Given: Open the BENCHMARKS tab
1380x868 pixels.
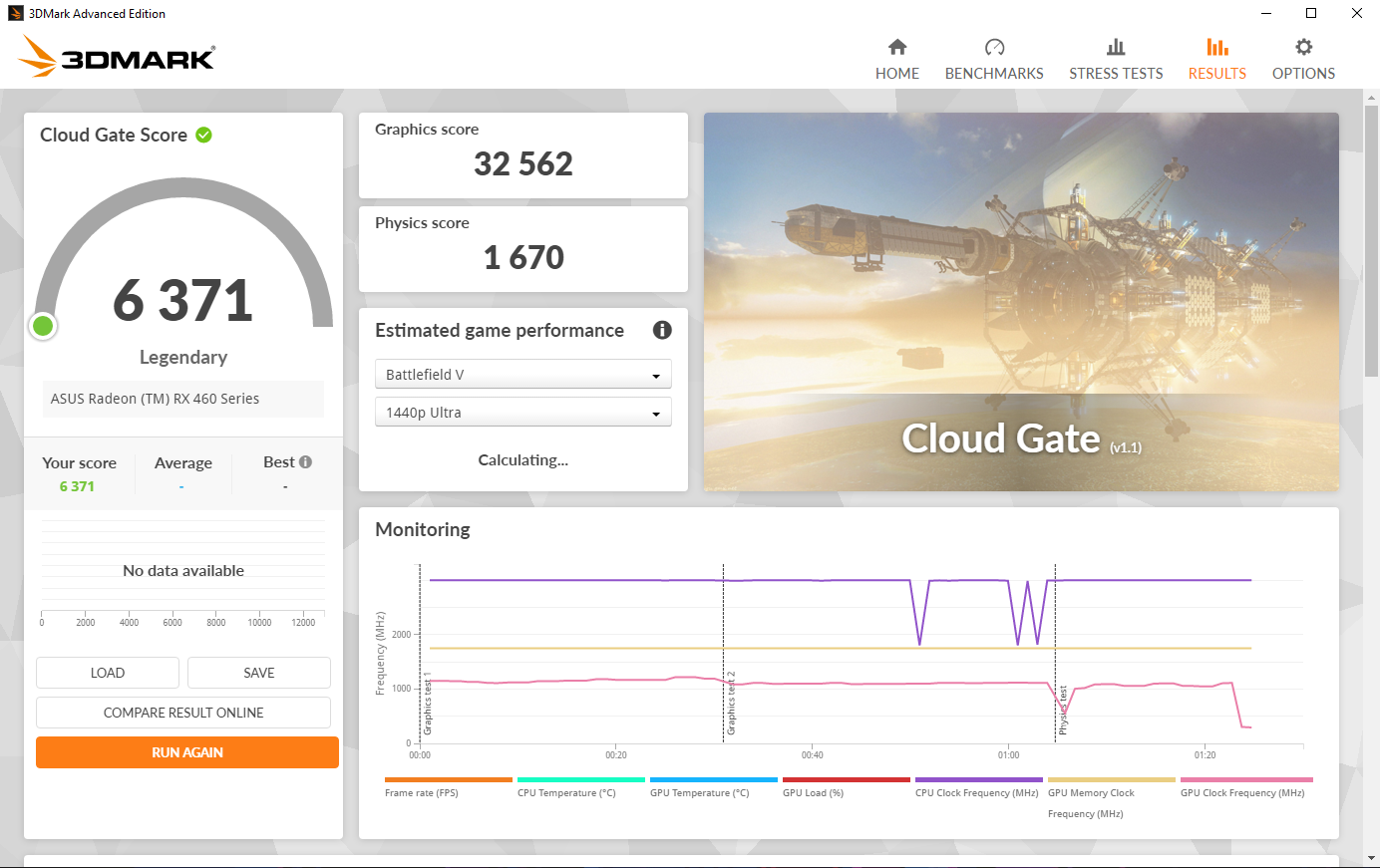Looking at the screenshot, I should 994,60.
